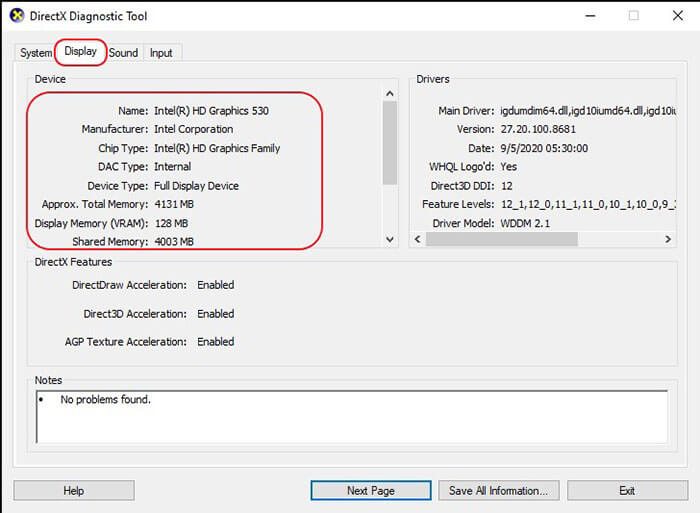The width and height of the screenshot is (700, 513).
Task: Select the 'No problems found.' note
Action: 105,399
